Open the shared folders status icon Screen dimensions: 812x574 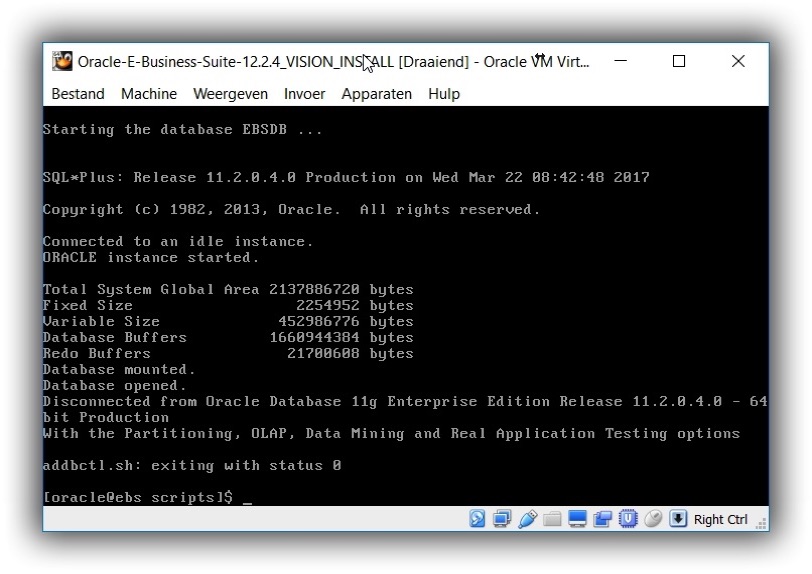(552, 519)
